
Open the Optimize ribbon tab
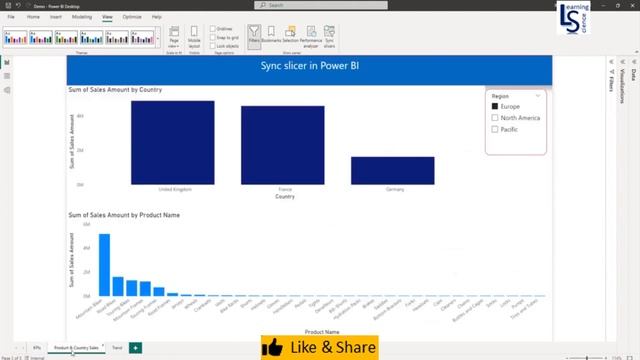coord(132,17)
